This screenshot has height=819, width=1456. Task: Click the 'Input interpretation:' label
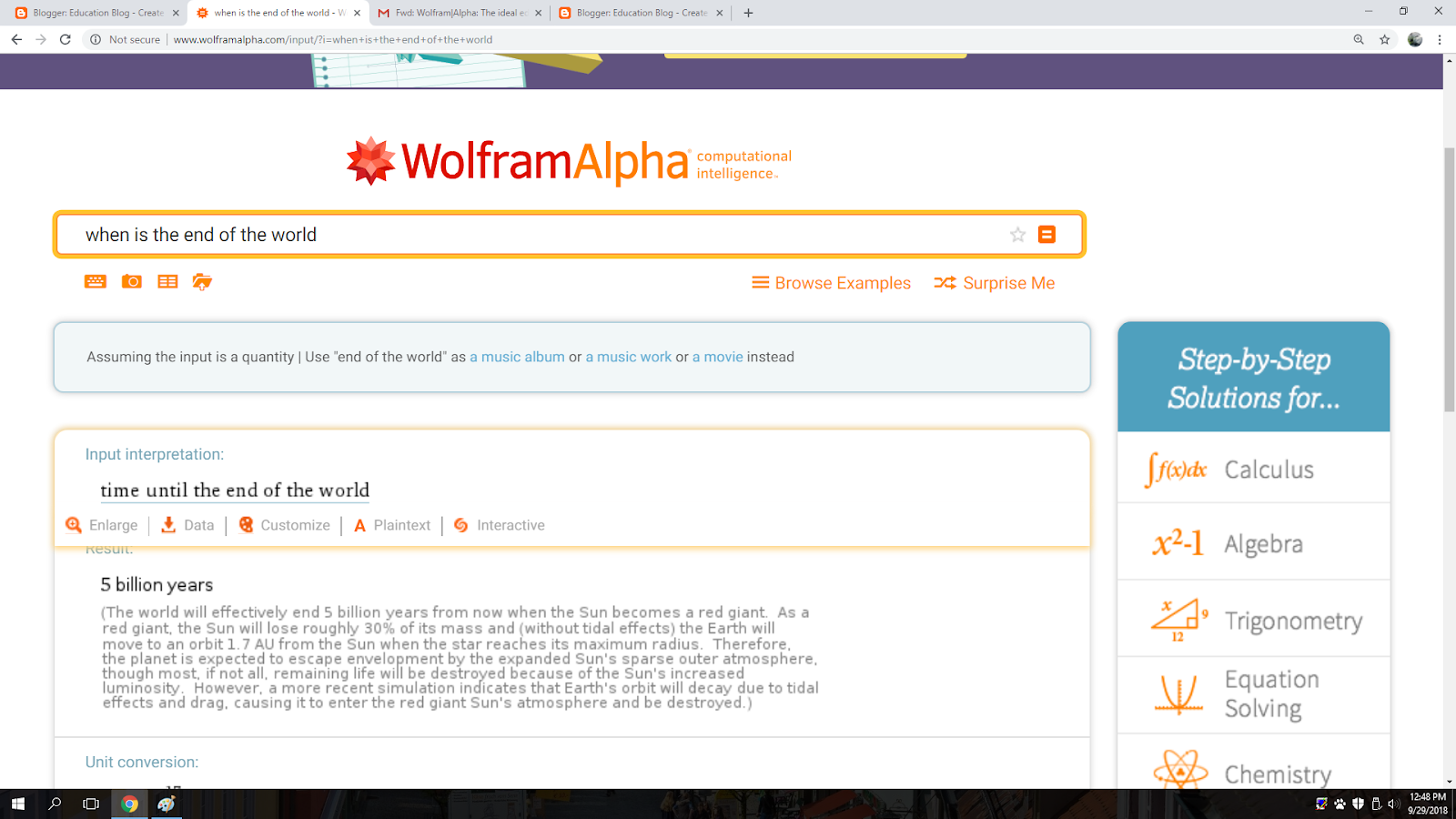point(155,454)
